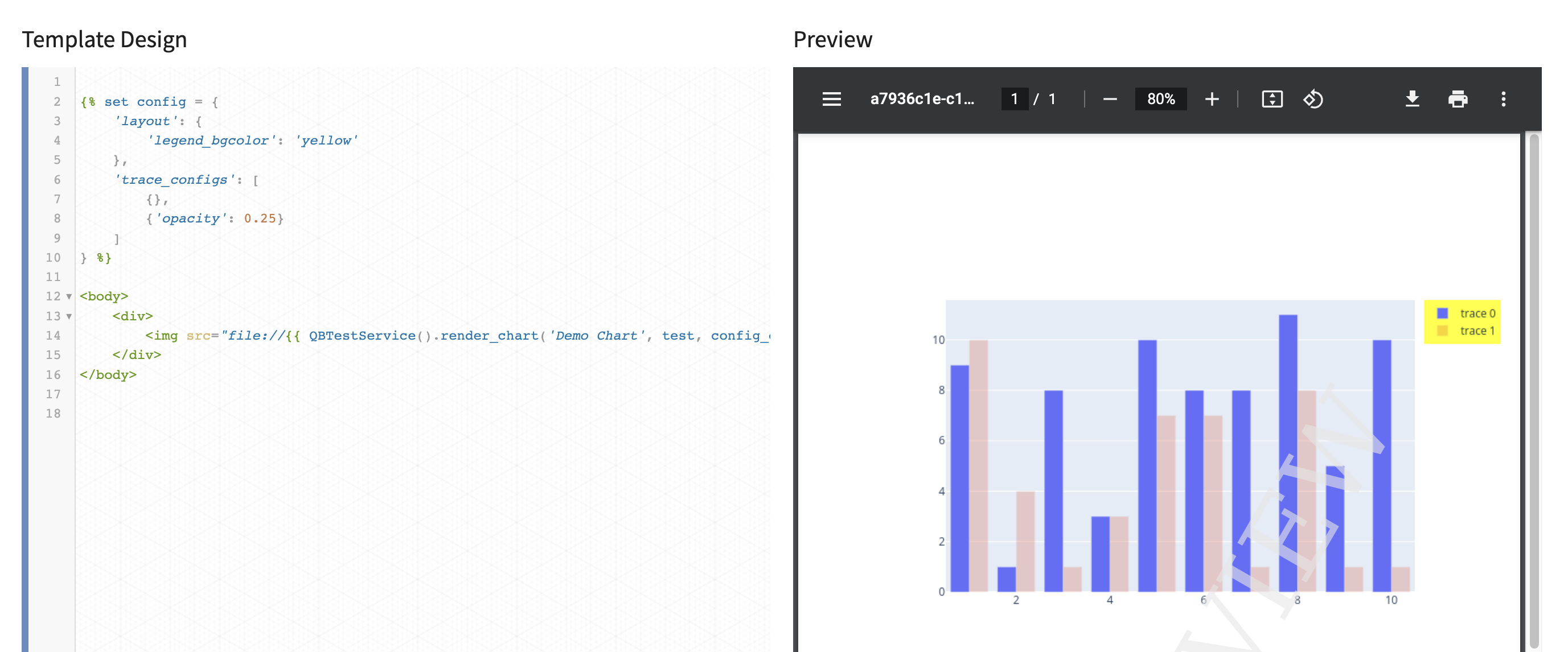Click the zoom in plus icon
Image resolution: width=1568 pixels, height=652 pixels.
click(x=1212, y=99)
